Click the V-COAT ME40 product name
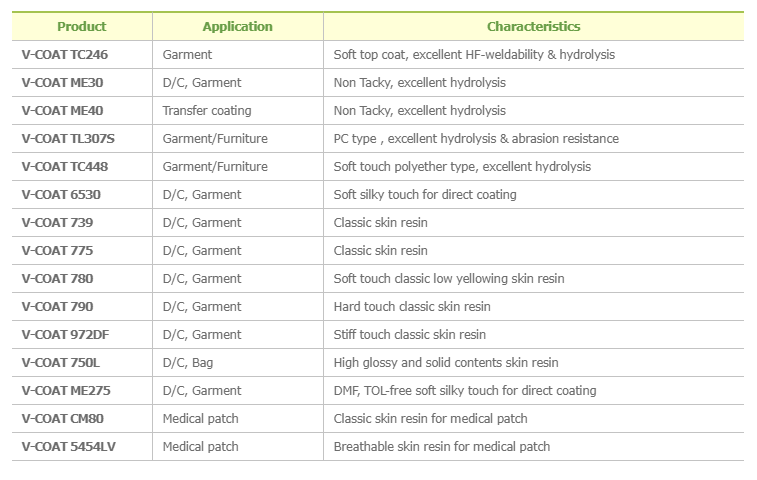757x480 pixels. pyautogui.click(x=62, y=111)
